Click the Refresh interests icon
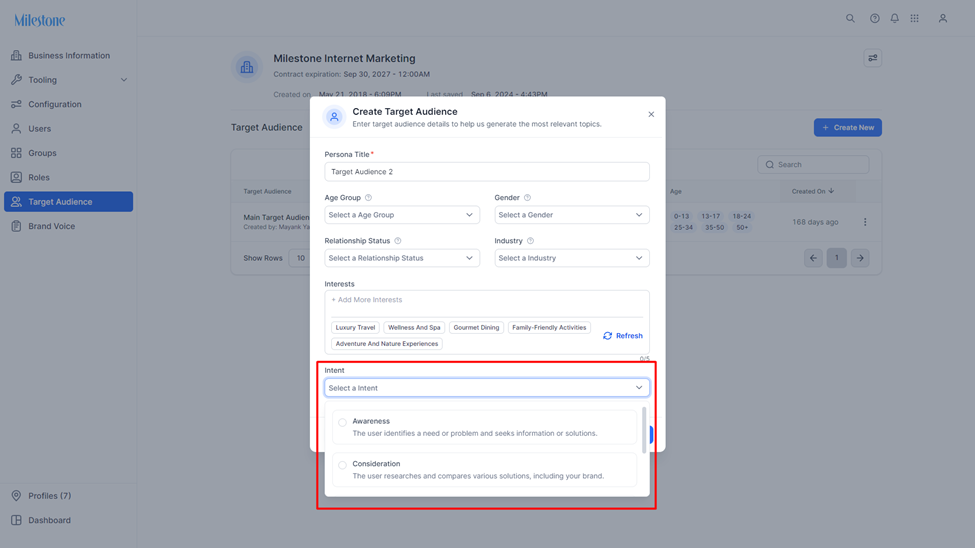Image resolution: width=975 pixels, height=548 pixels. 608,336
